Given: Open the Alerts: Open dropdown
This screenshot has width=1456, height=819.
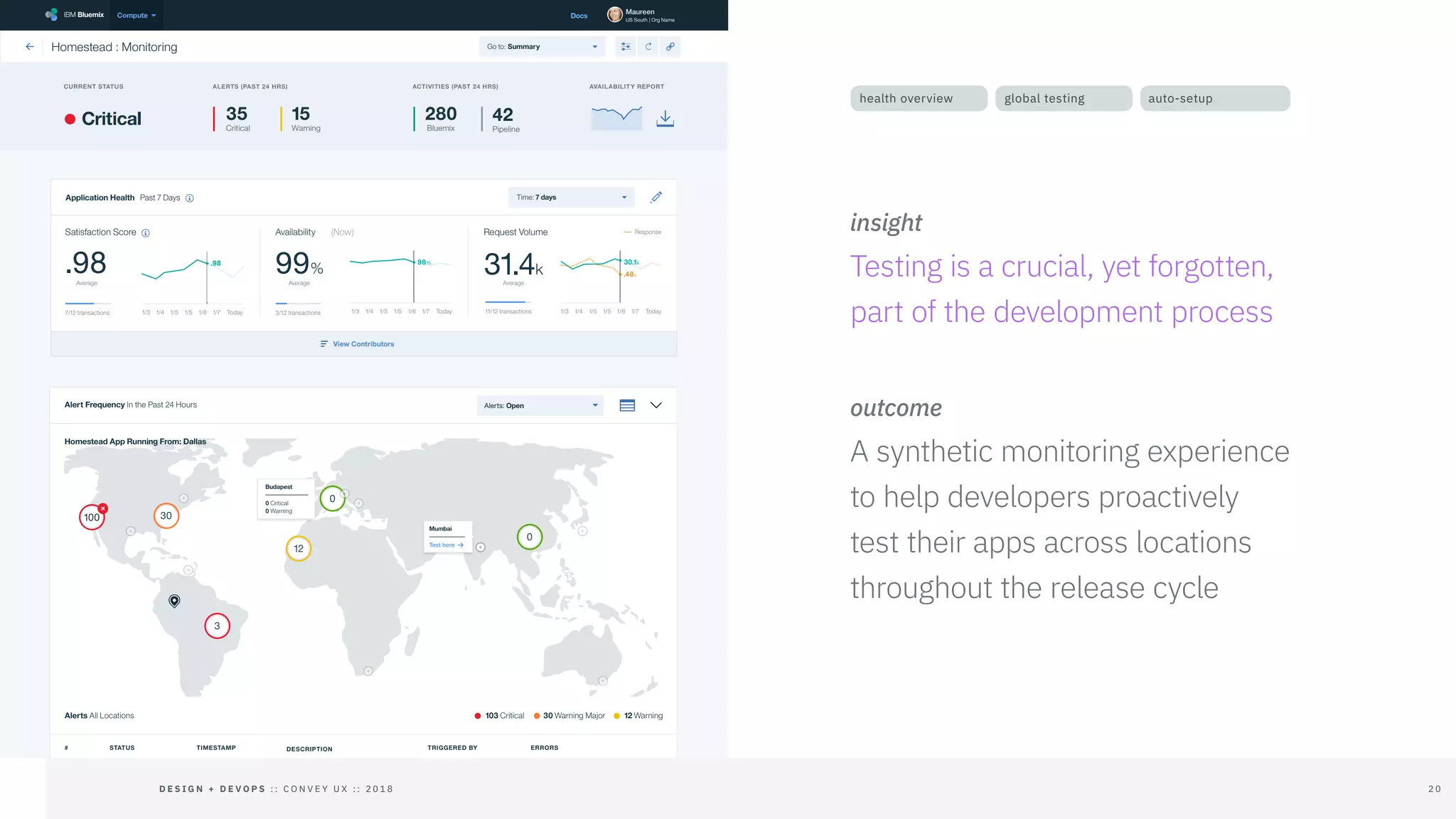Looking at the screenshot, I should point(540,406).
